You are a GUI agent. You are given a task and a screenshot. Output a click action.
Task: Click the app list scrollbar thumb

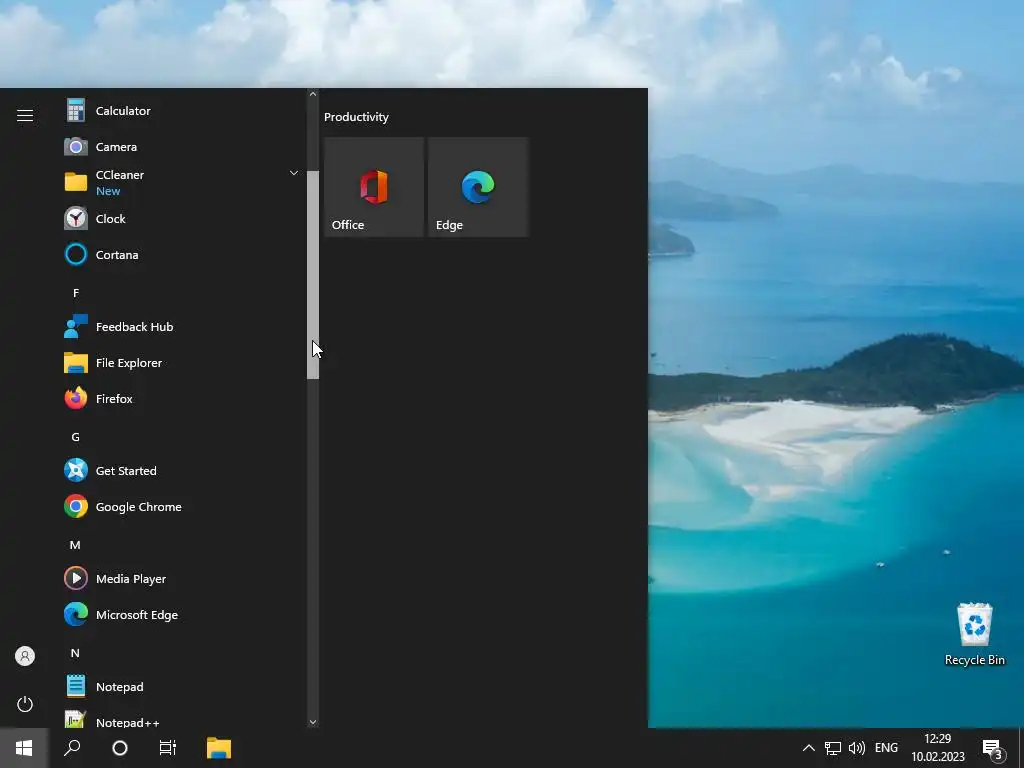coord(313,275)
